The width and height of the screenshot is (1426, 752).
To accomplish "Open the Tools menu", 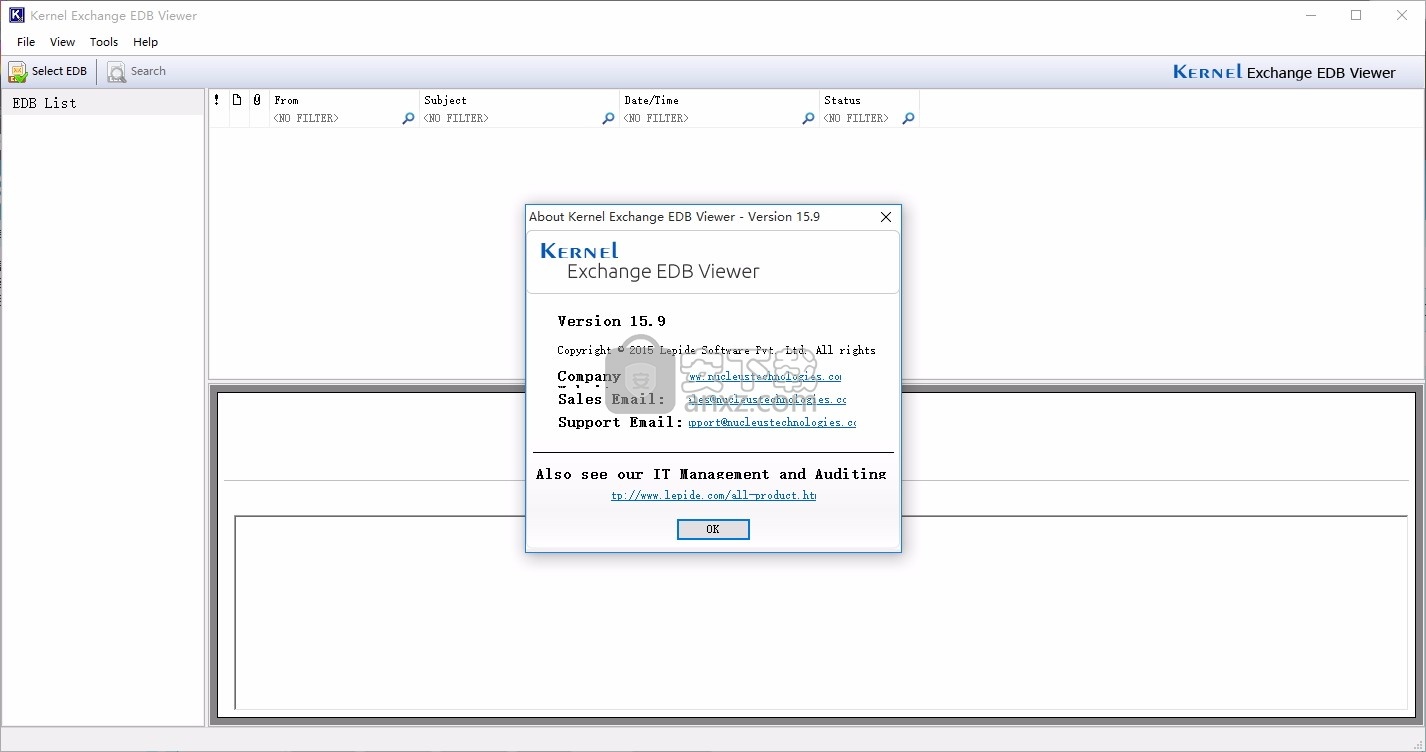I will (104, 42).
